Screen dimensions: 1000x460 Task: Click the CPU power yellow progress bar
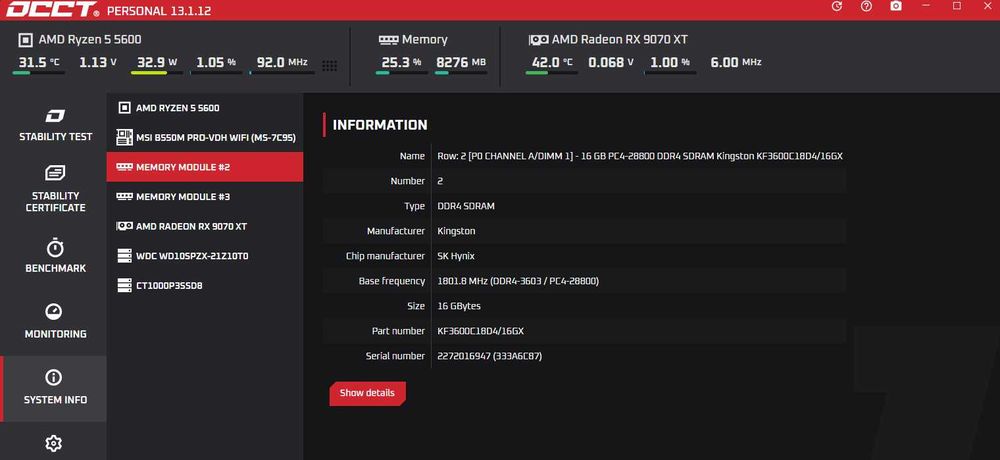(x=157, y=73)
